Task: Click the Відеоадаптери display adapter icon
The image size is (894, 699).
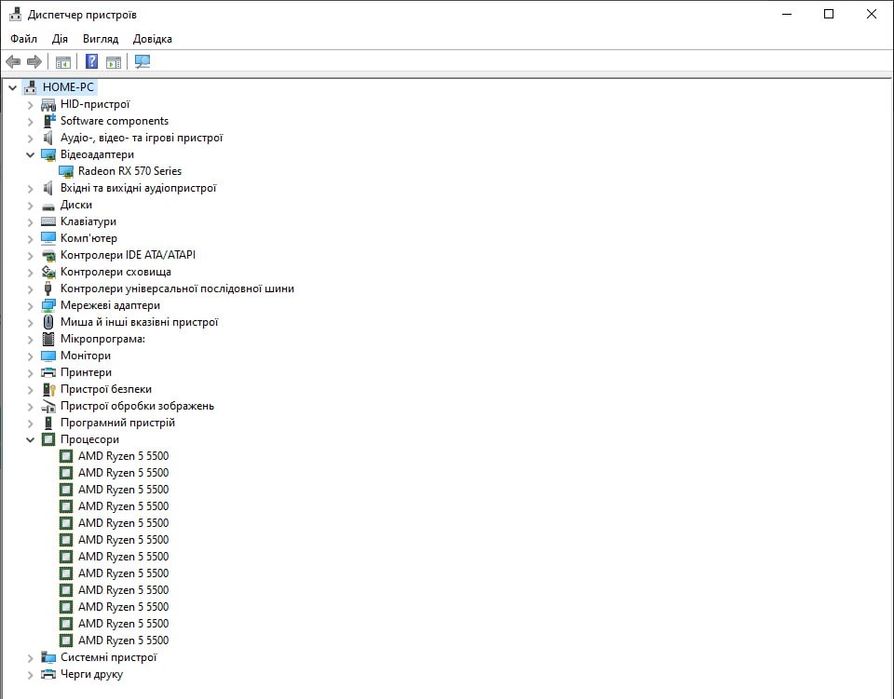Action: (x=48, y=155)
